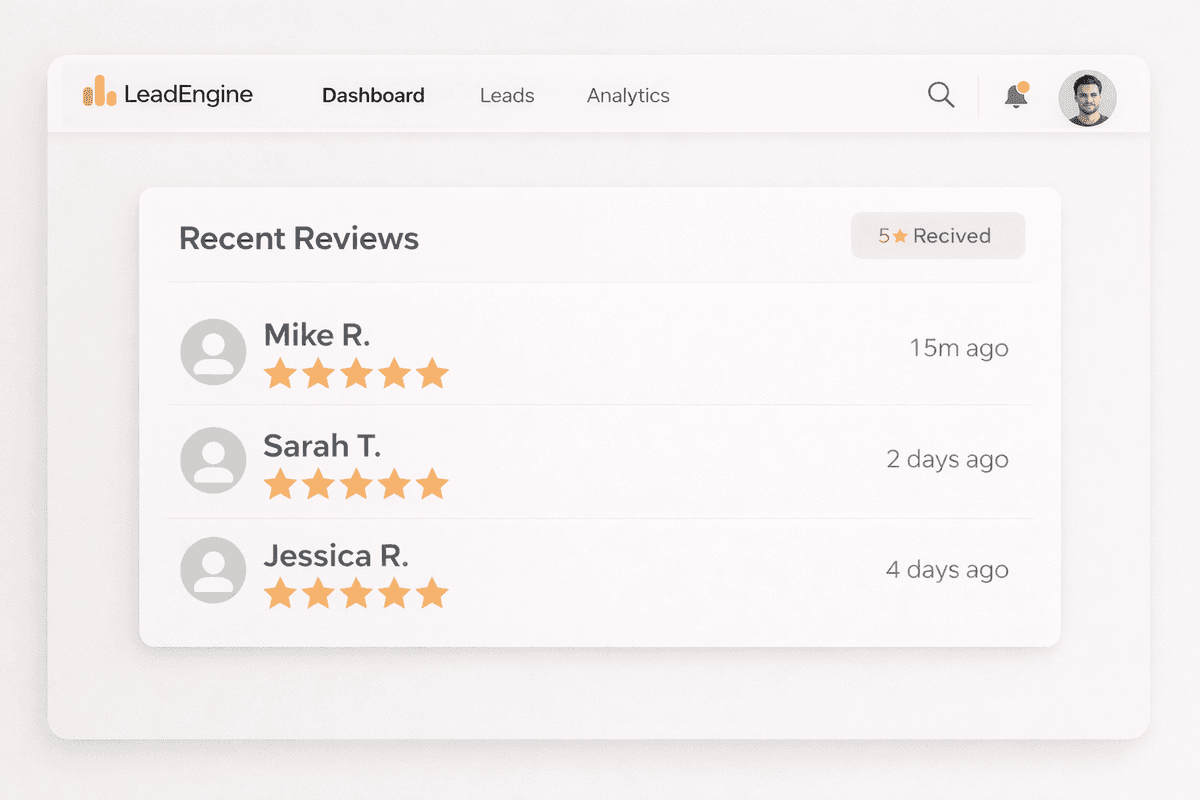Click Jessica R.'s avatar placeholder icon
This screenshot has height=800, width=1200.
tap(212, 570)
